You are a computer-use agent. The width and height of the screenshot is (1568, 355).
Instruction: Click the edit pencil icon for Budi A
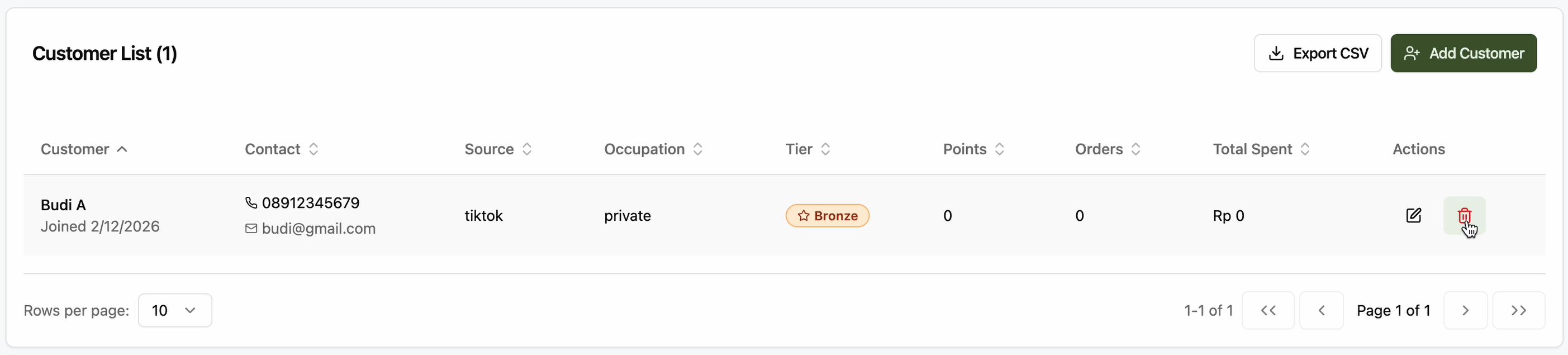pyautogui.click(x=1413, y=216)
